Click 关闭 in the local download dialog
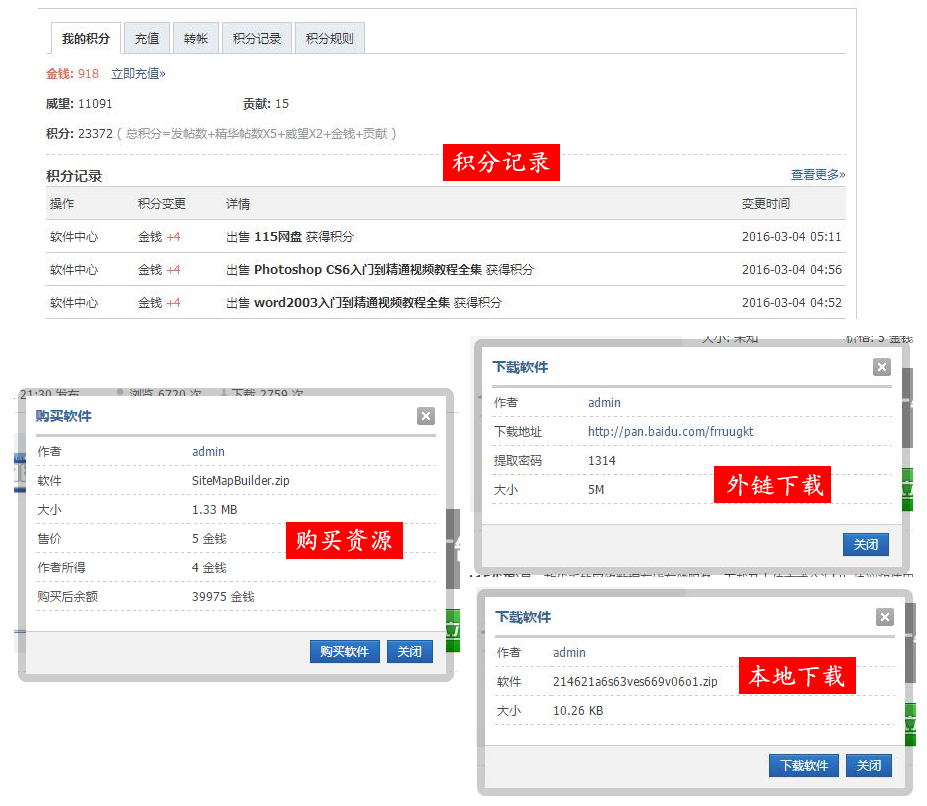927x806 pixels. tap(868, 765)
